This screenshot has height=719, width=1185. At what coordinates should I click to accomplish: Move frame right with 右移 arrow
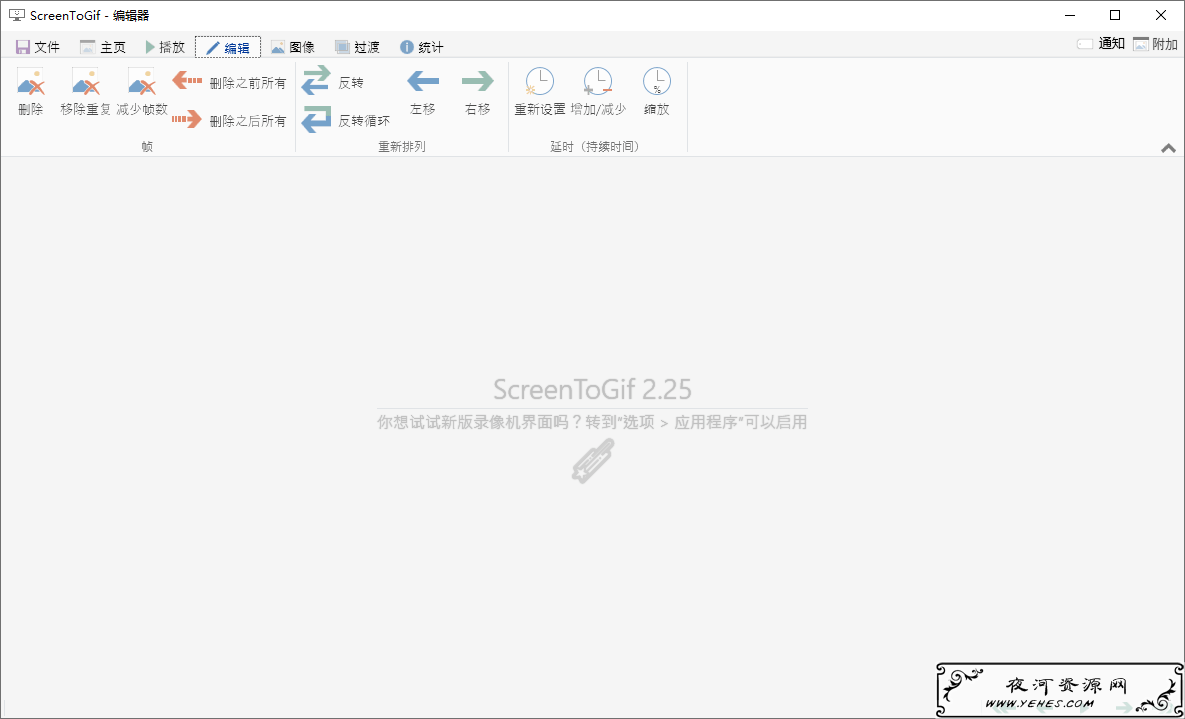pyautogui.click(x=478, y=80)
